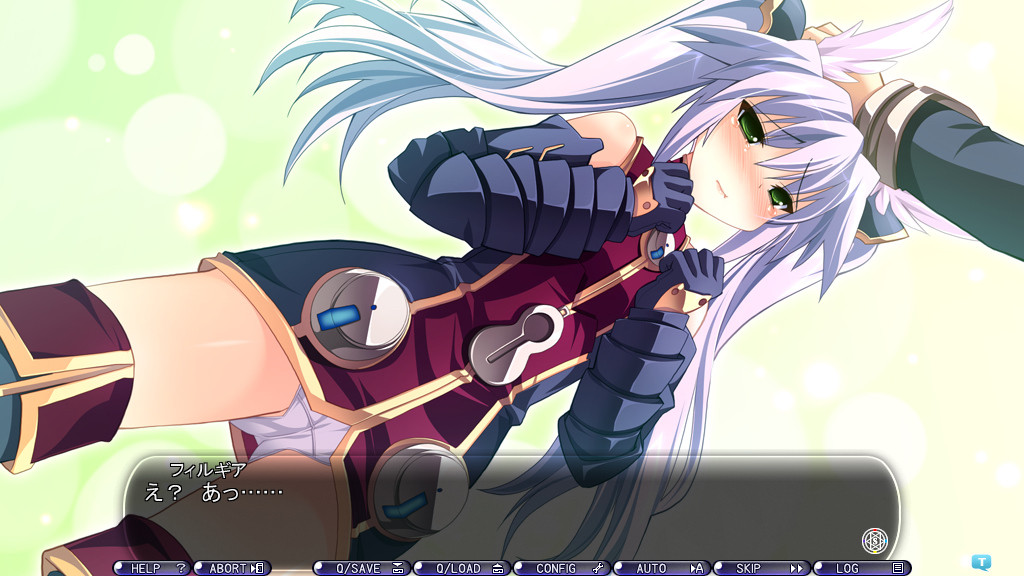Click the quick save disk icon
Viewport: 1024px width, 576px height.
pyautogui.click(x=398, y=568)
